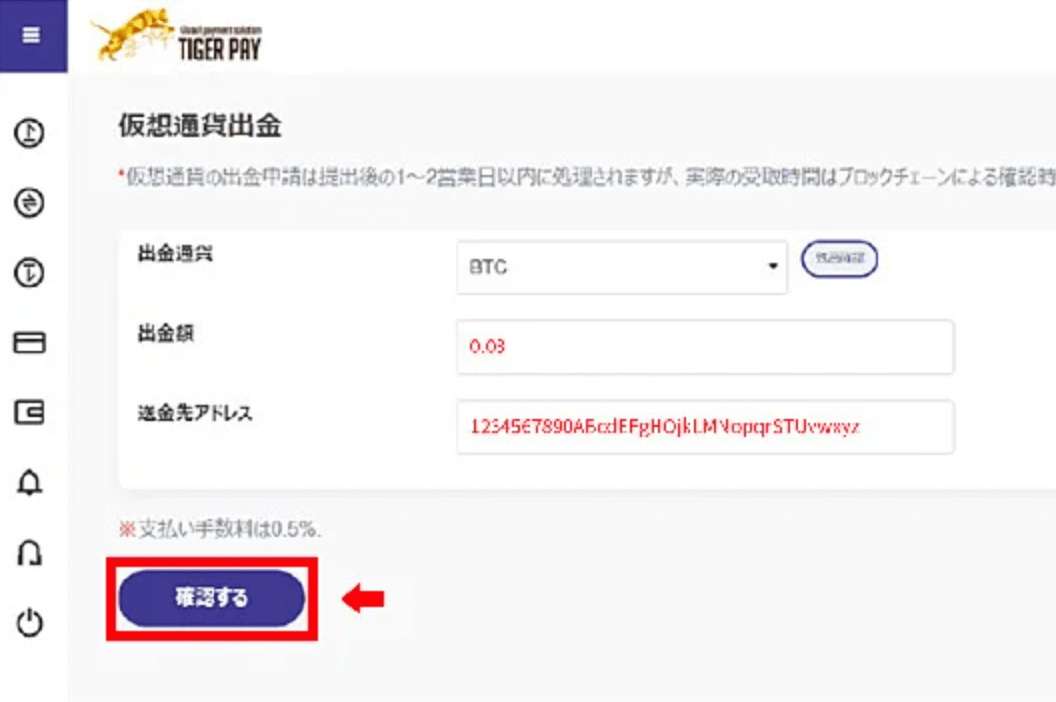Image resolution: width=1056 pixels, height=702 pixels.
Task: Click the red withdrawal processing notice text
Action: (587, 178)
